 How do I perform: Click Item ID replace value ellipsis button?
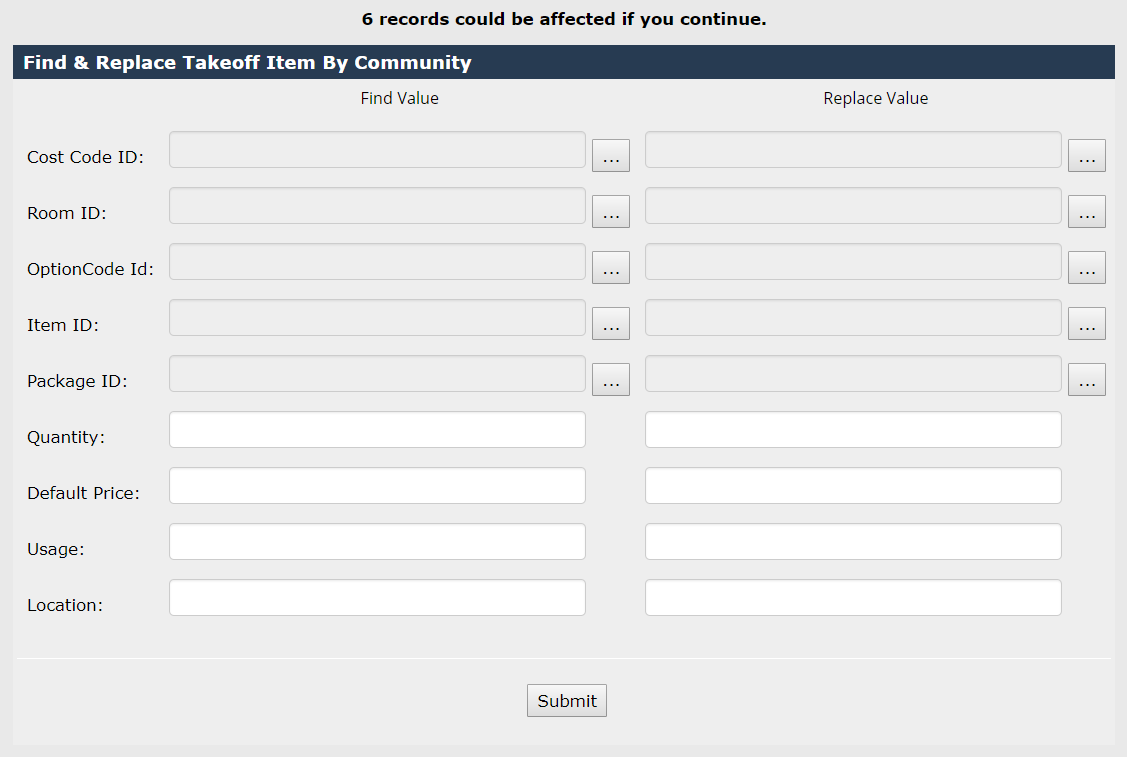(x=1087, y=324)
